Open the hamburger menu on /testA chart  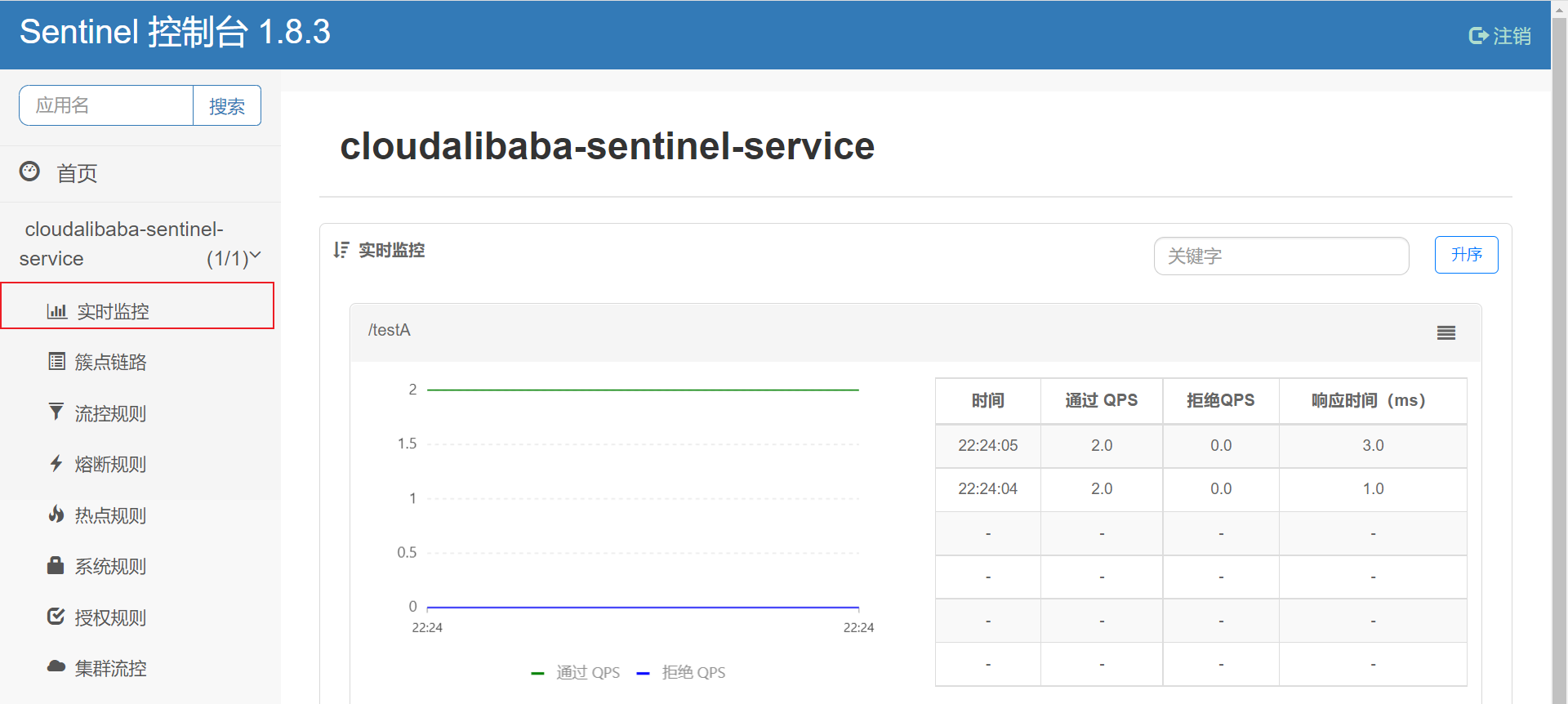(1446, 332)
